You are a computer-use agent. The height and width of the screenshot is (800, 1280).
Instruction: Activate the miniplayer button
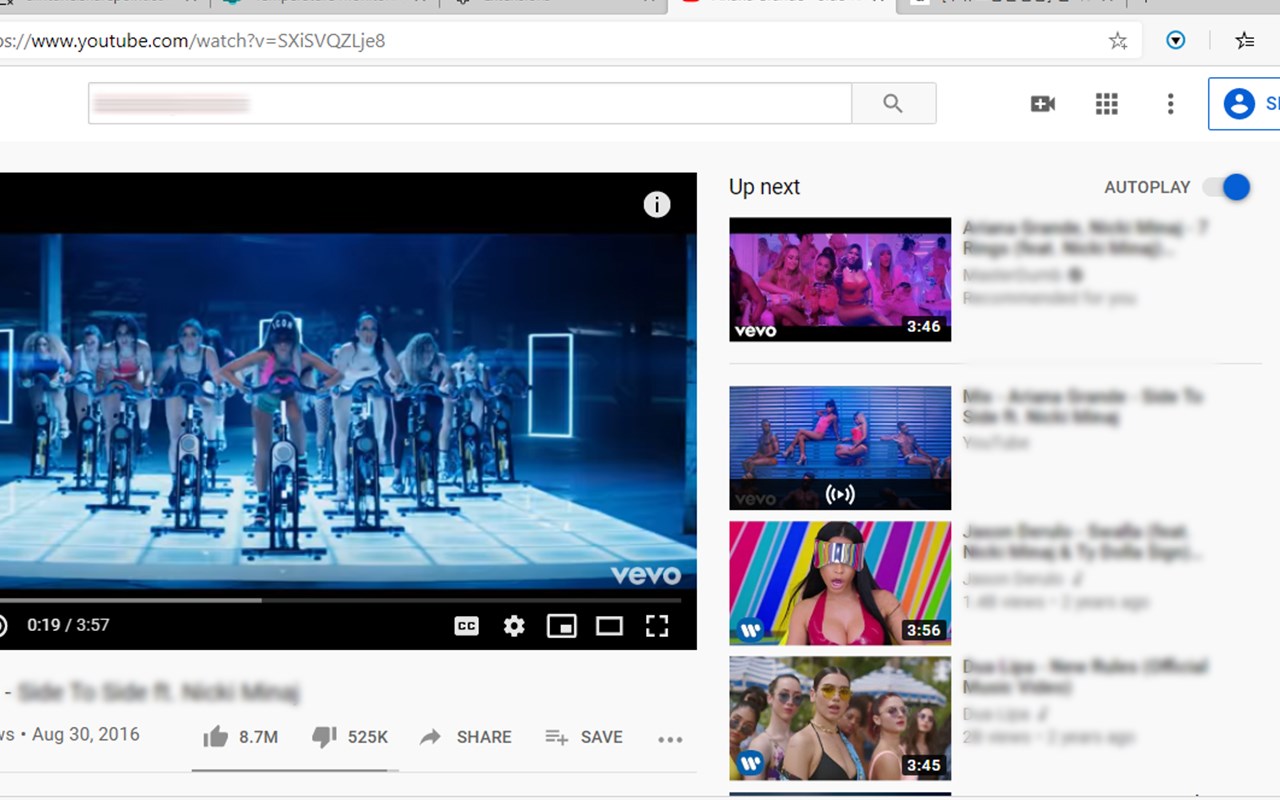pos(562,626)
